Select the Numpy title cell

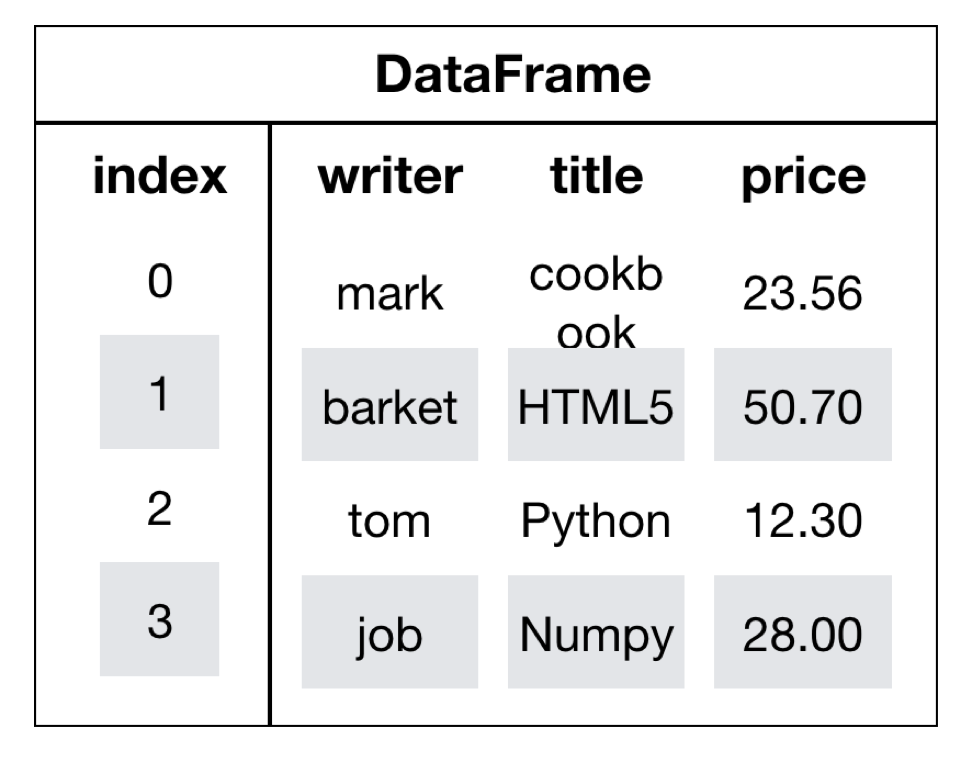pos(596,633)
